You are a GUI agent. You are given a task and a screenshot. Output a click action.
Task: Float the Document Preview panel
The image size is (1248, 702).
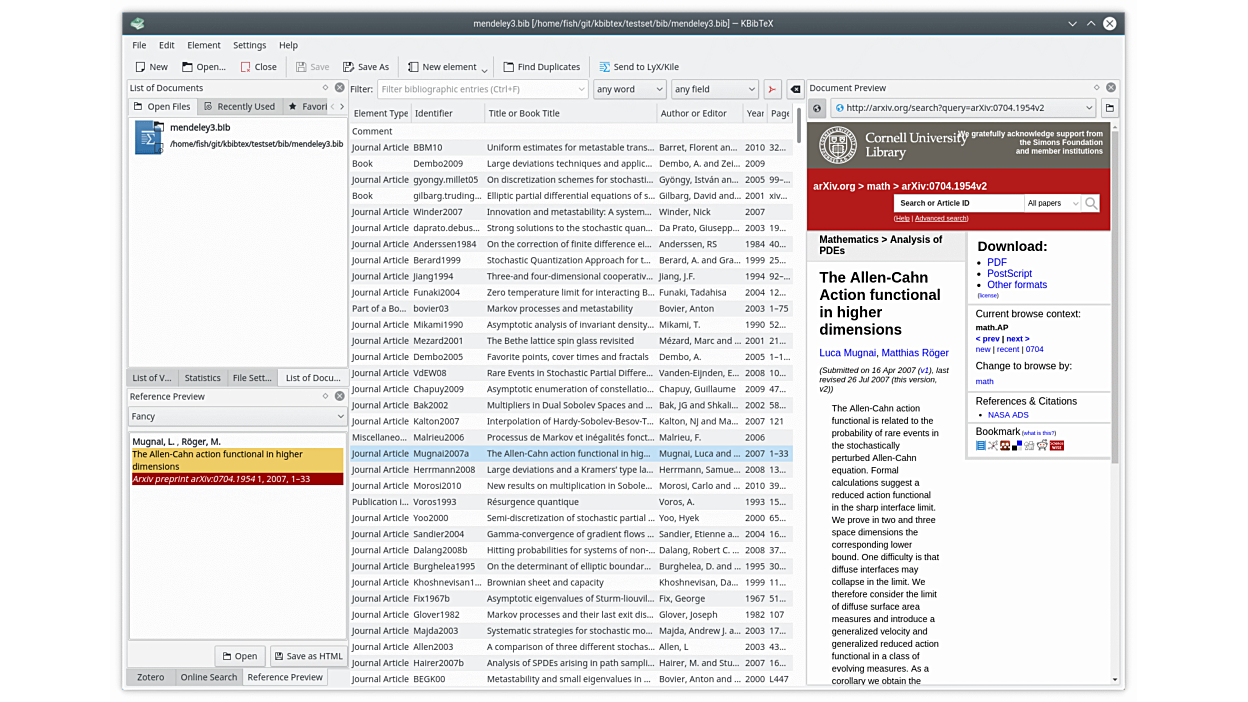pos(1096,88)
